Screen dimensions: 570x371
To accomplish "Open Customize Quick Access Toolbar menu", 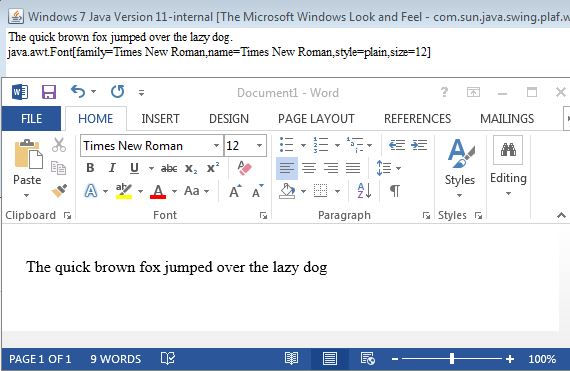I will coord(141,93).
